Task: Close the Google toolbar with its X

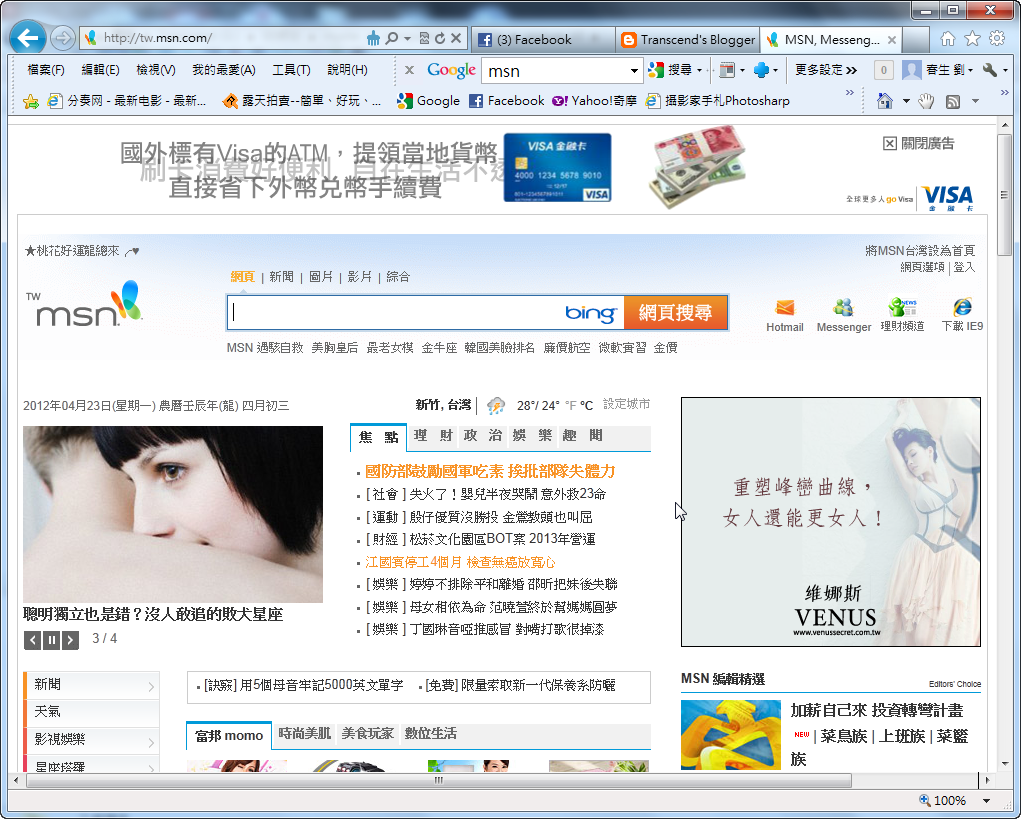Action: point(409,70)
